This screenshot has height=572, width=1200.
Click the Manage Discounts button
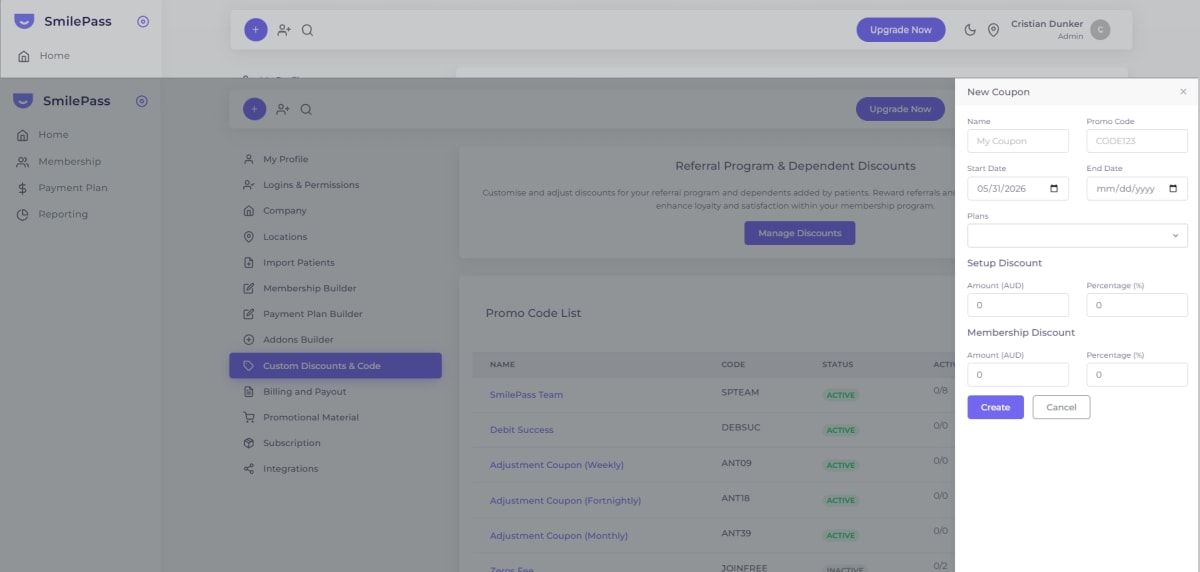tap(799, 233)
